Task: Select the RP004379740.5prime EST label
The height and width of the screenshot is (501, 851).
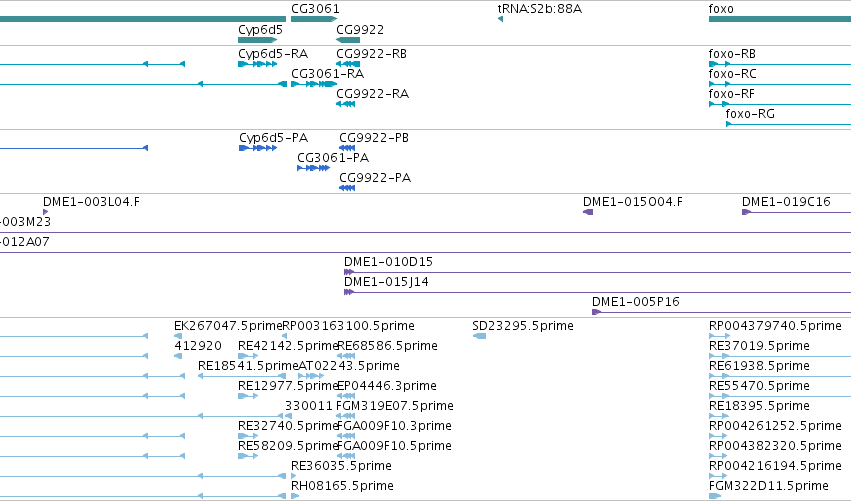Action: [775, 326]
